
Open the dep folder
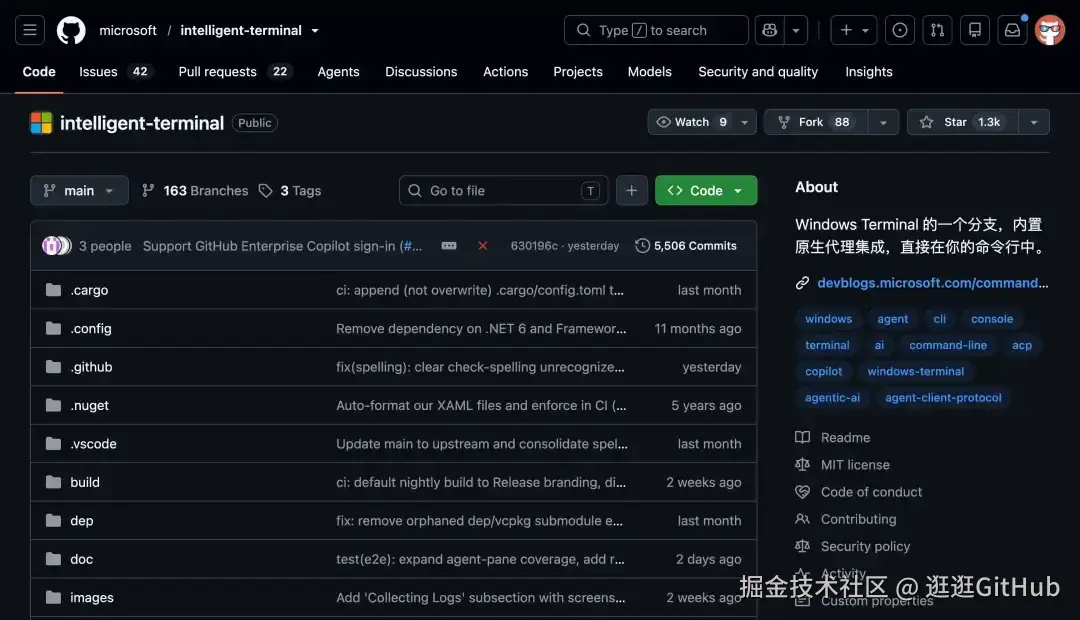(x=81, y=521)
